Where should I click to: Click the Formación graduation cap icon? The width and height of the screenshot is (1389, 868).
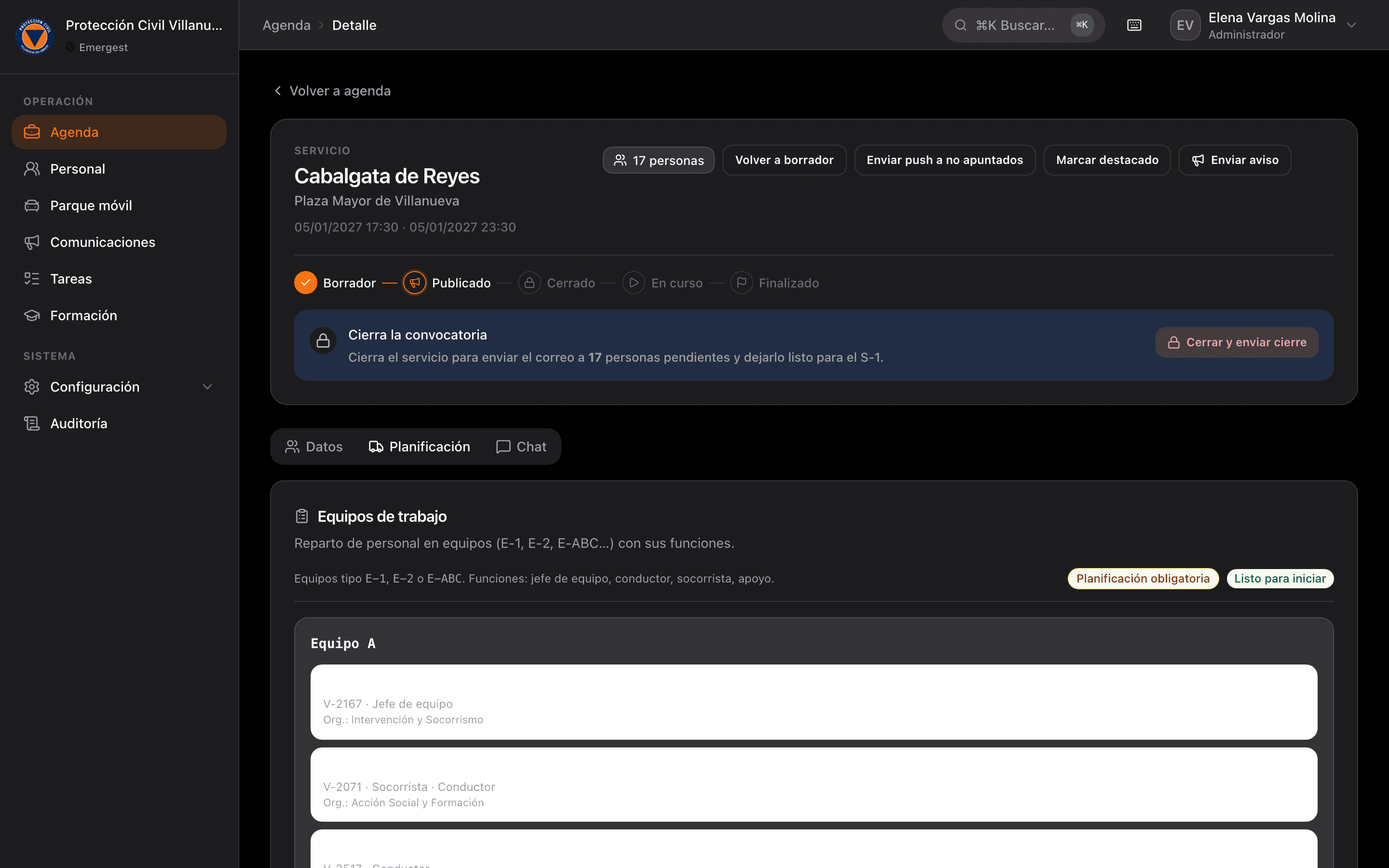tap(31, 316)
